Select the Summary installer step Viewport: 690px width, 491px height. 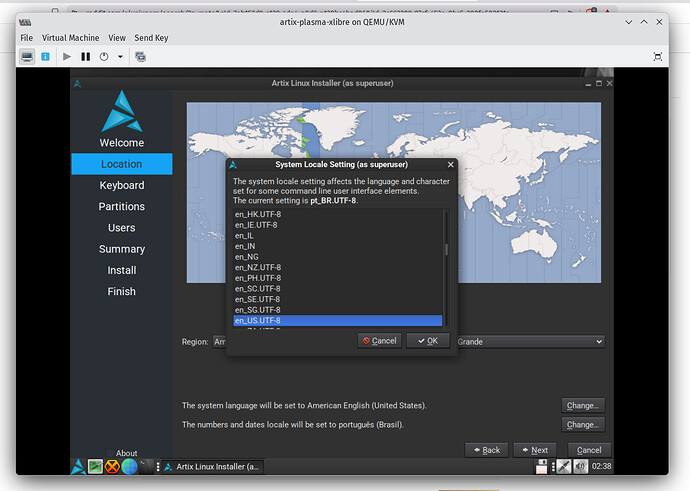[x=122, y=249]
